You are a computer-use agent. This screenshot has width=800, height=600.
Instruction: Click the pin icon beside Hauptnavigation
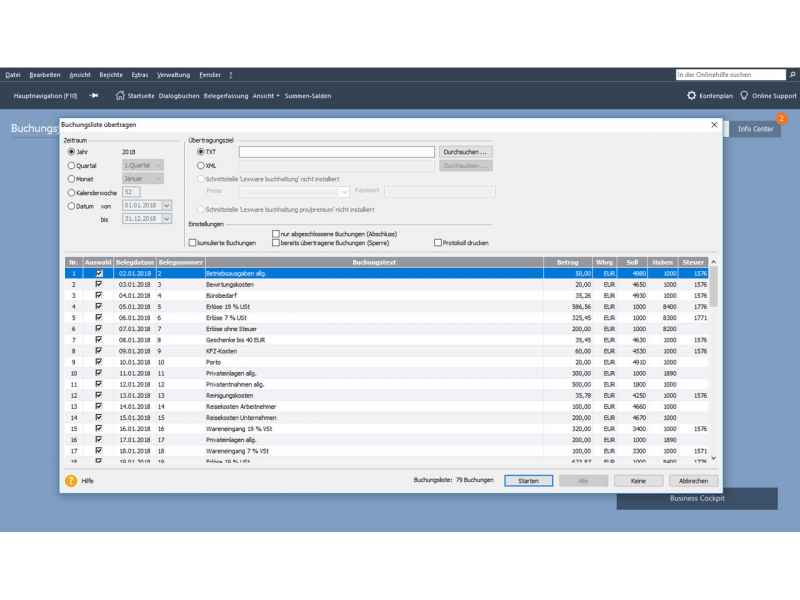coord(94,96)
